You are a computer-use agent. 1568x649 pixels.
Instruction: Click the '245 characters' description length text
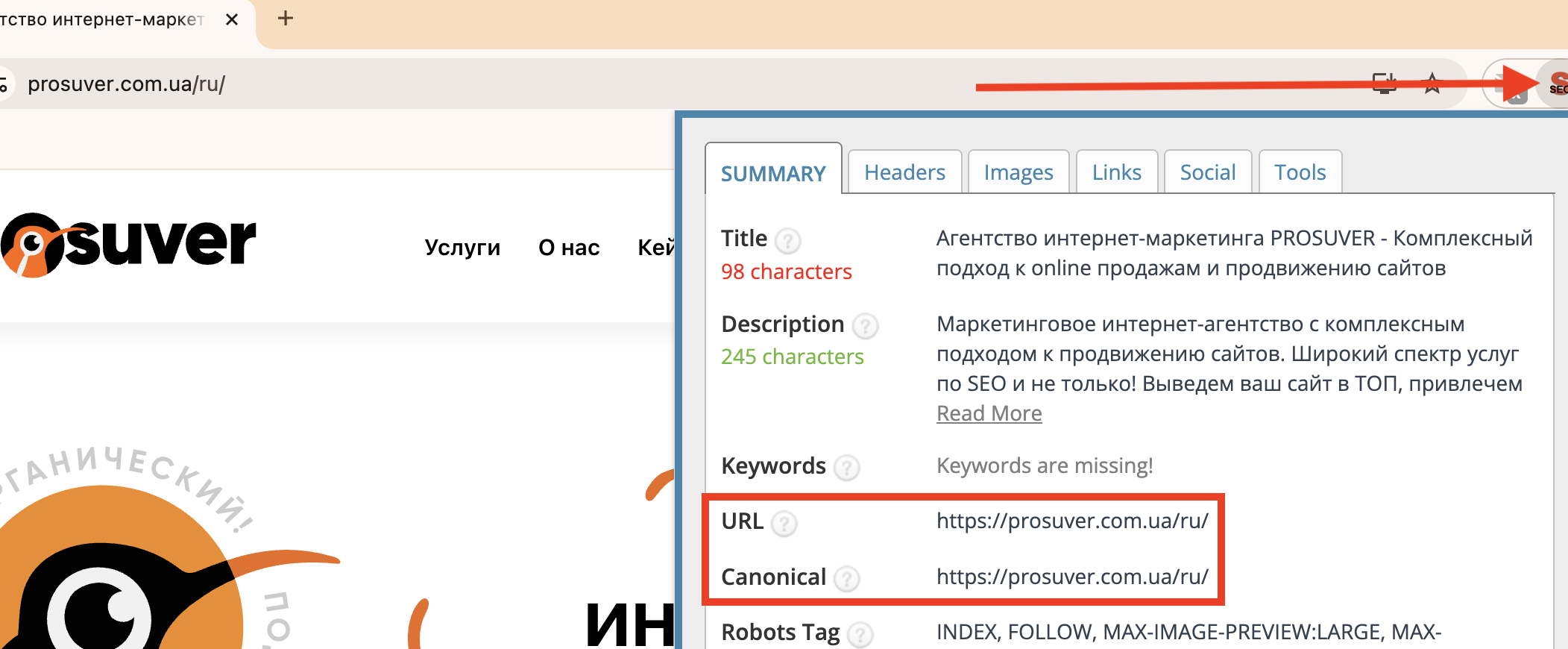(x=792, y=357)
